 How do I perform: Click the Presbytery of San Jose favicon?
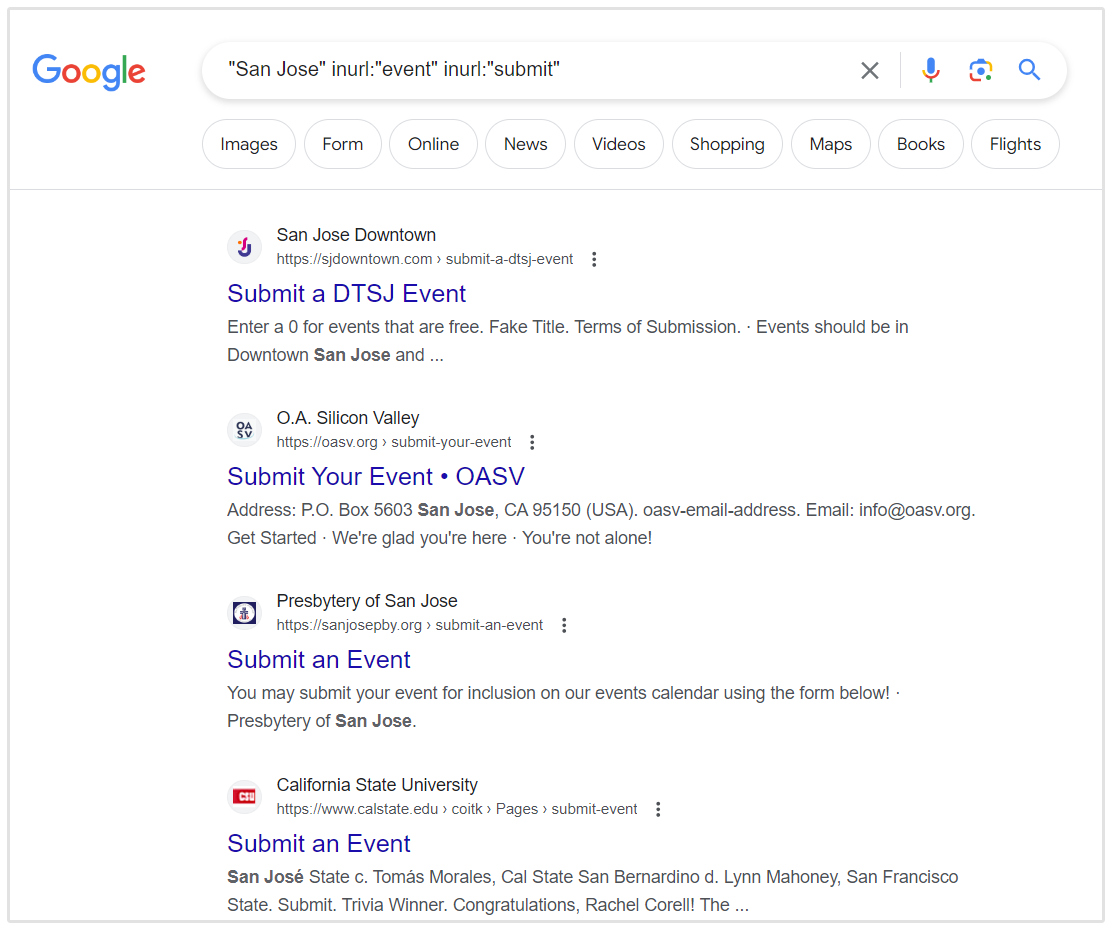coord(244,613)
